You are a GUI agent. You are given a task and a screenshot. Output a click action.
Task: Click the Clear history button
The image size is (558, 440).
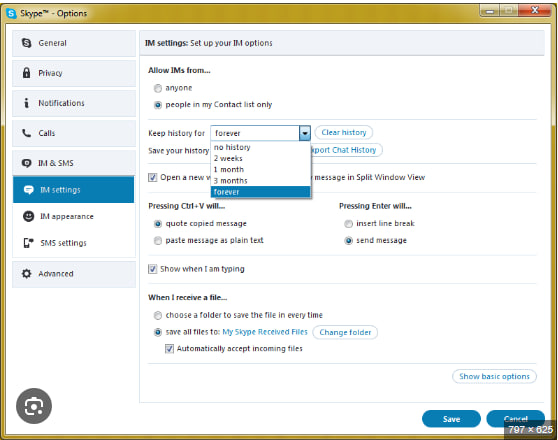(344, 132)
